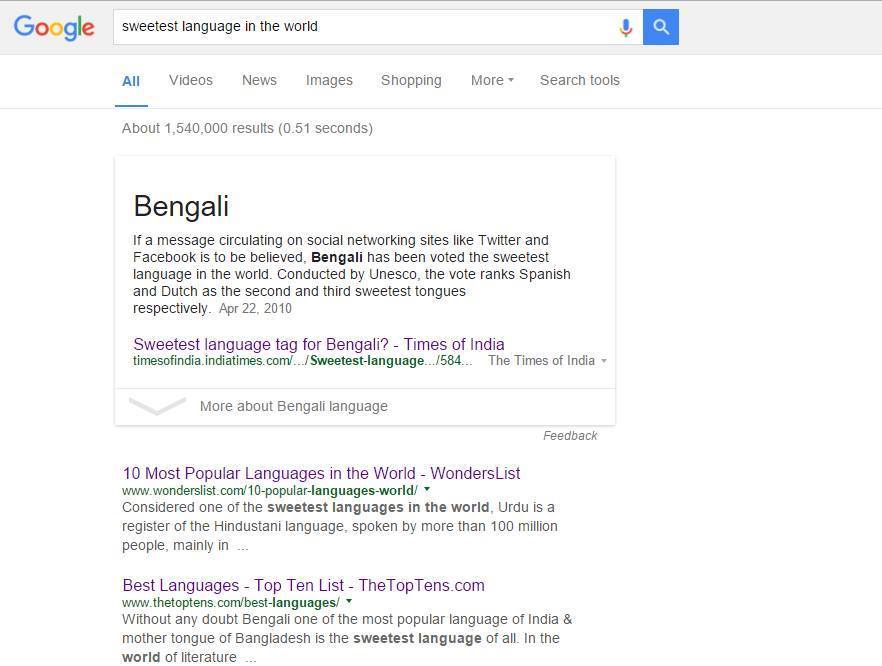
Task: Open Times of India Sweetest language link
Action: coord(319,344)
